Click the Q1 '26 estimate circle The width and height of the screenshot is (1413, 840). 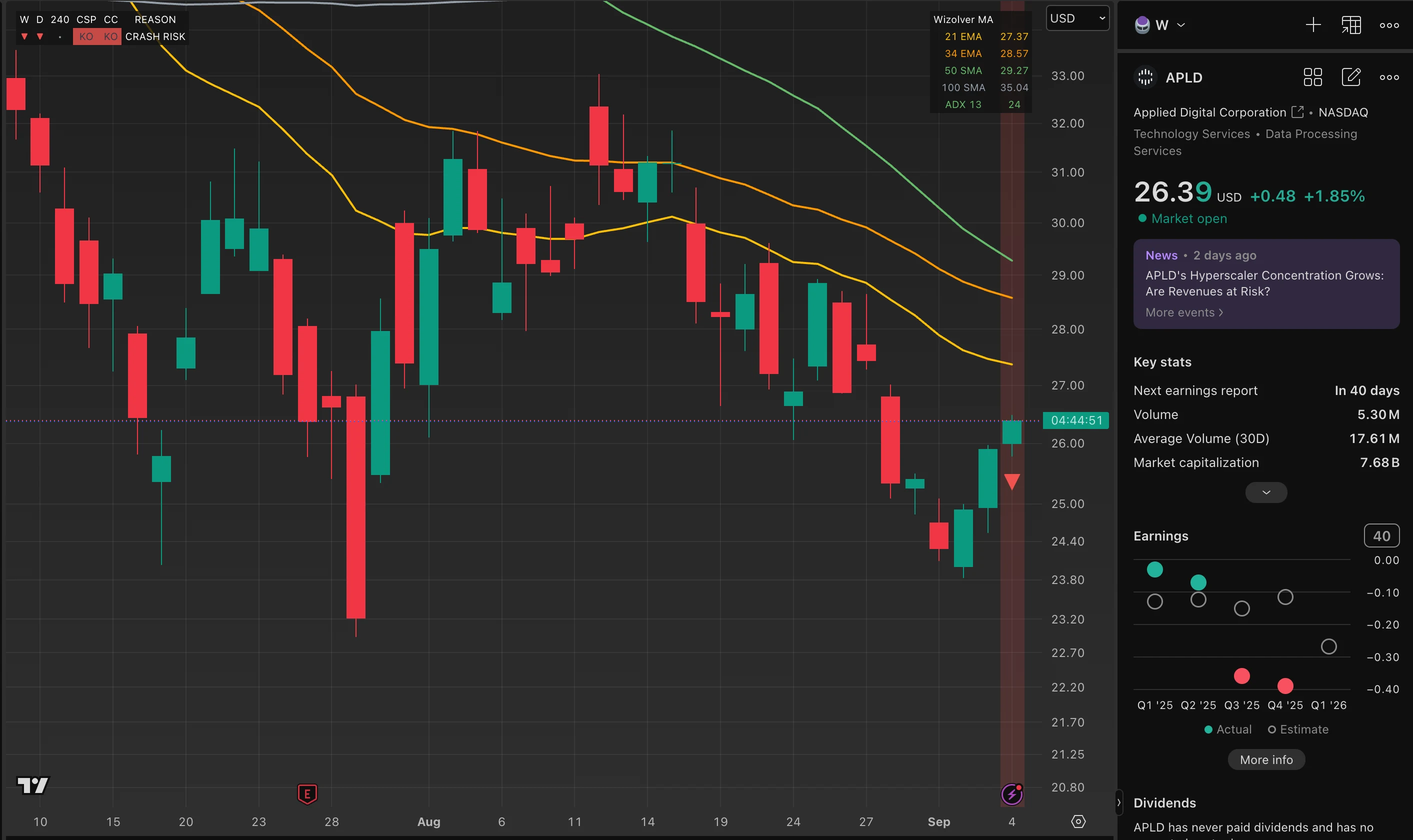pos(1328,646)
